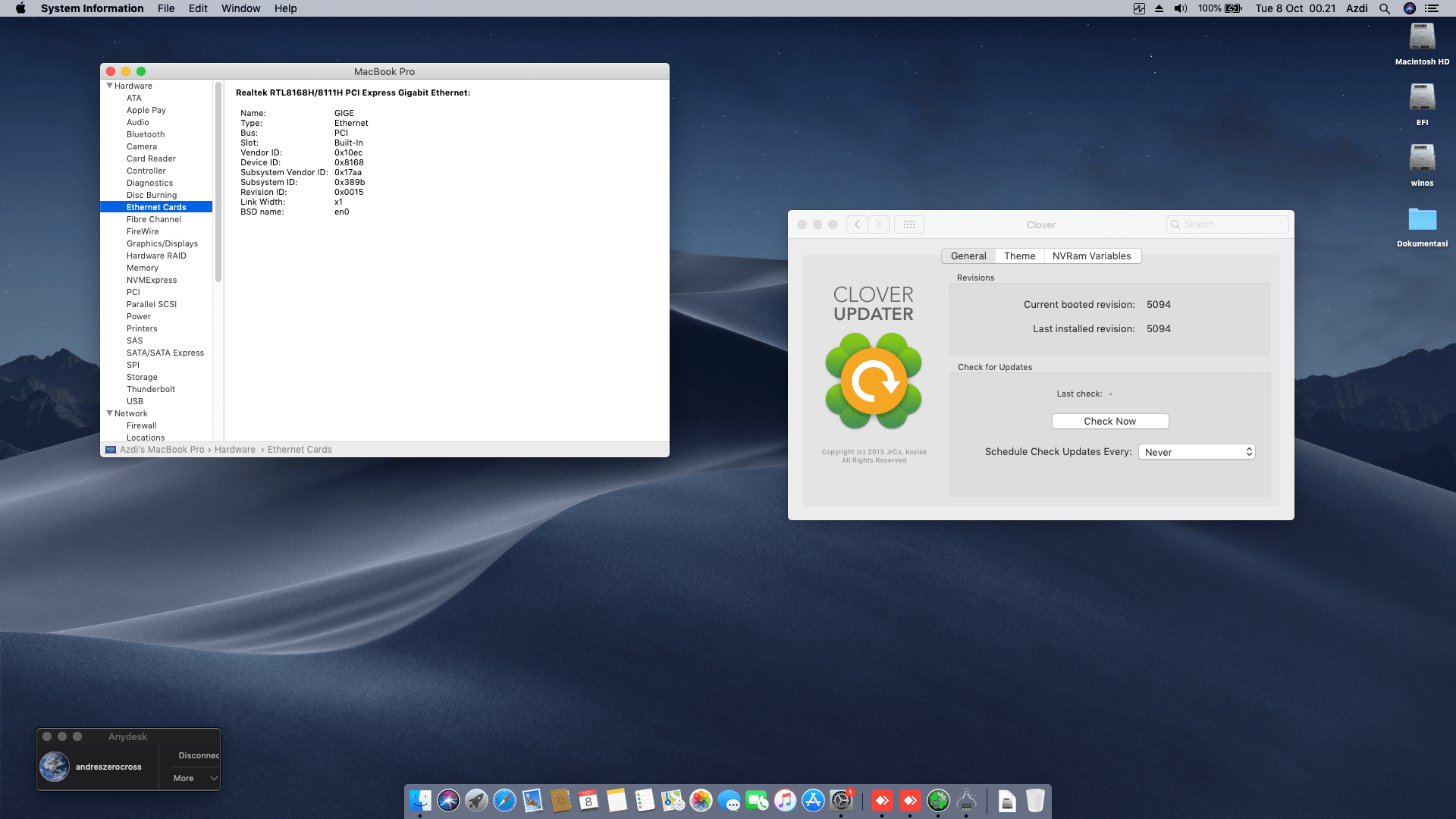
Task: Open the Never schedule-check dropdown
Action: coord(1197,451)
